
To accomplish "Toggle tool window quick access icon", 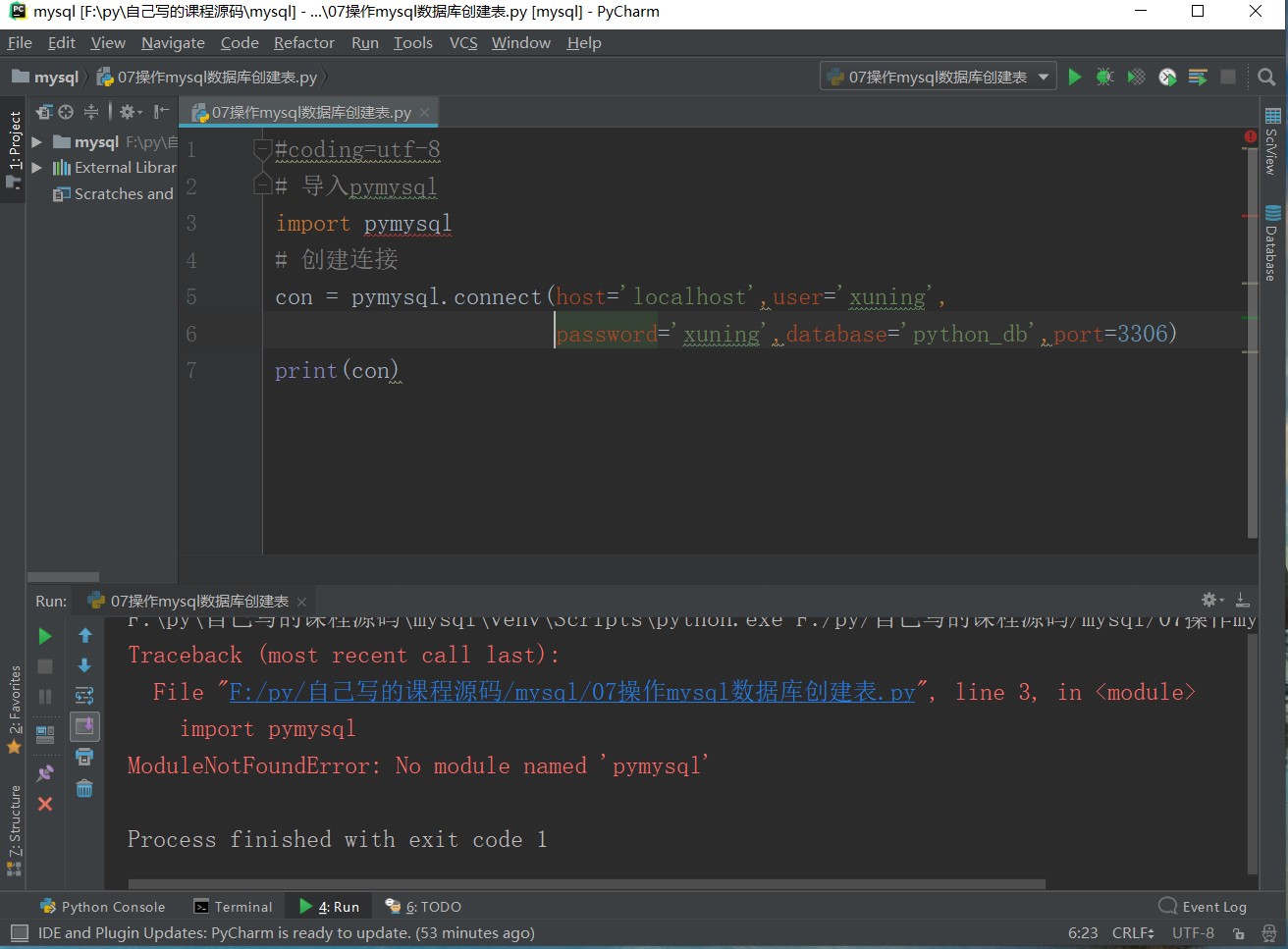I will (x=19, y=931).
